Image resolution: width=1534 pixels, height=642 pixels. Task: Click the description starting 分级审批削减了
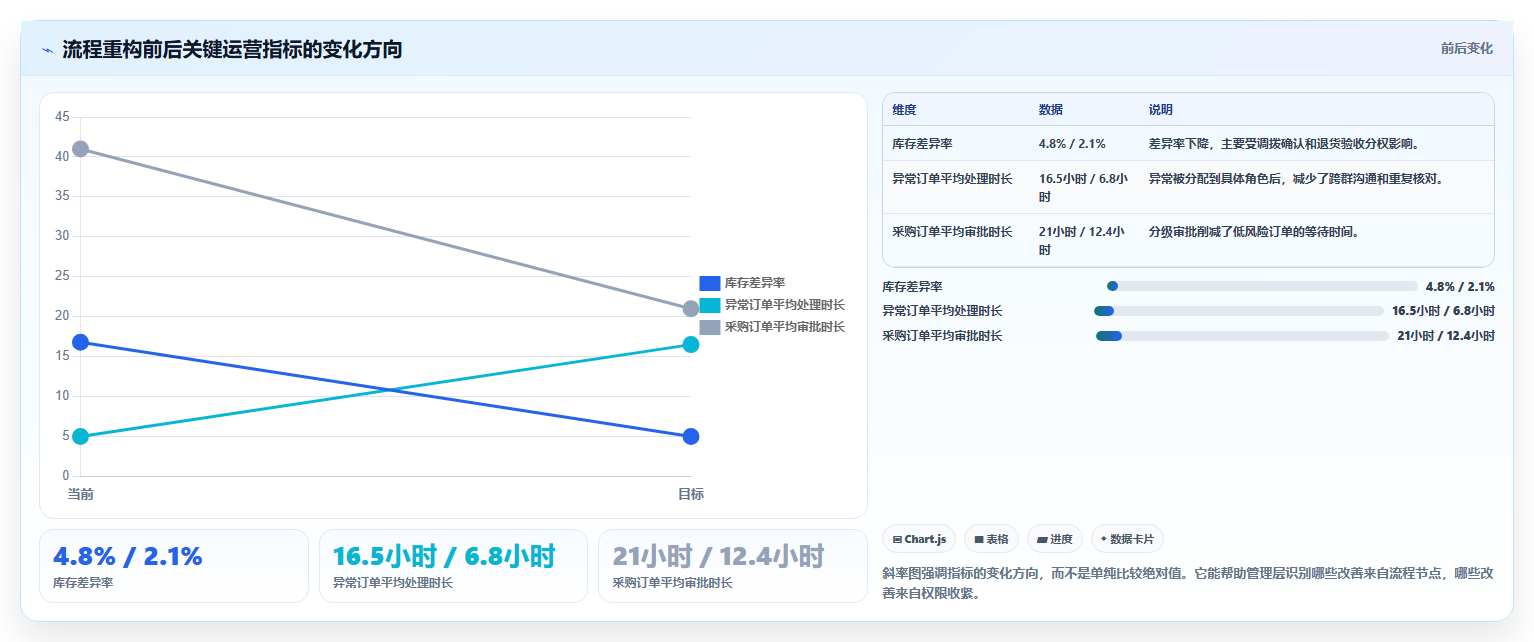coord(1255,232)
